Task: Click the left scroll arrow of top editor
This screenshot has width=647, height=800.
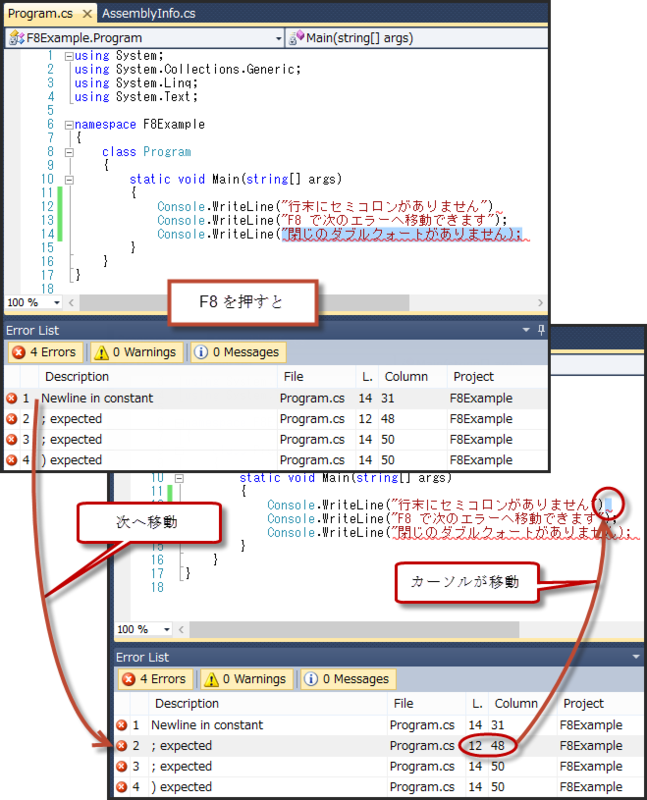Action: [71, 303]
